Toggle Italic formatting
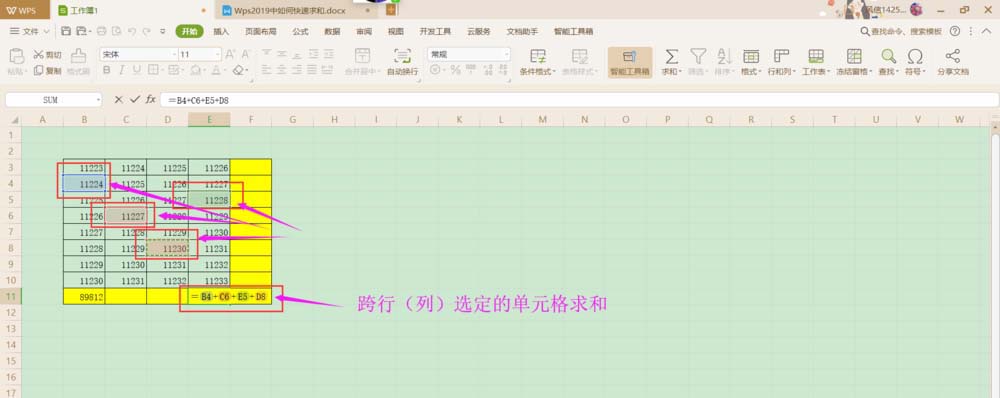The image size is (1000, 398). [x=122, y=70]
